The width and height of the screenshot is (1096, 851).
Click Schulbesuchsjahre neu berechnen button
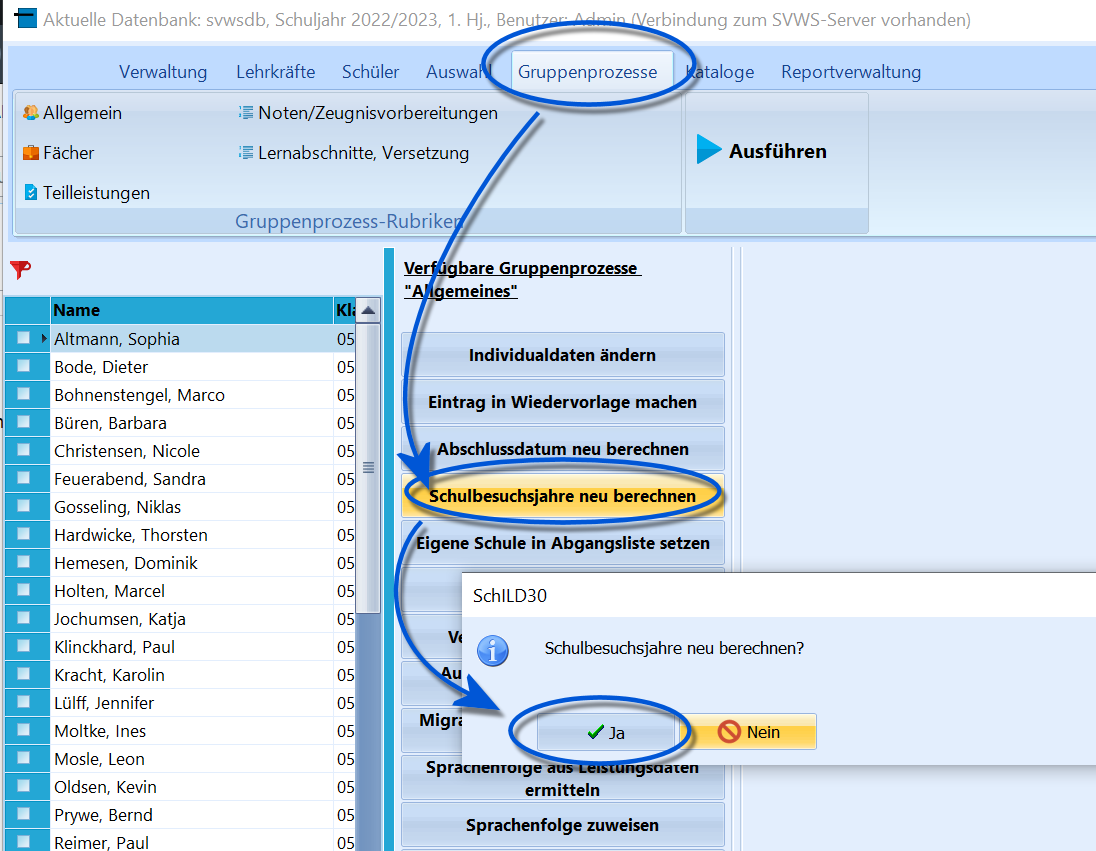click(x=563, y=496)
